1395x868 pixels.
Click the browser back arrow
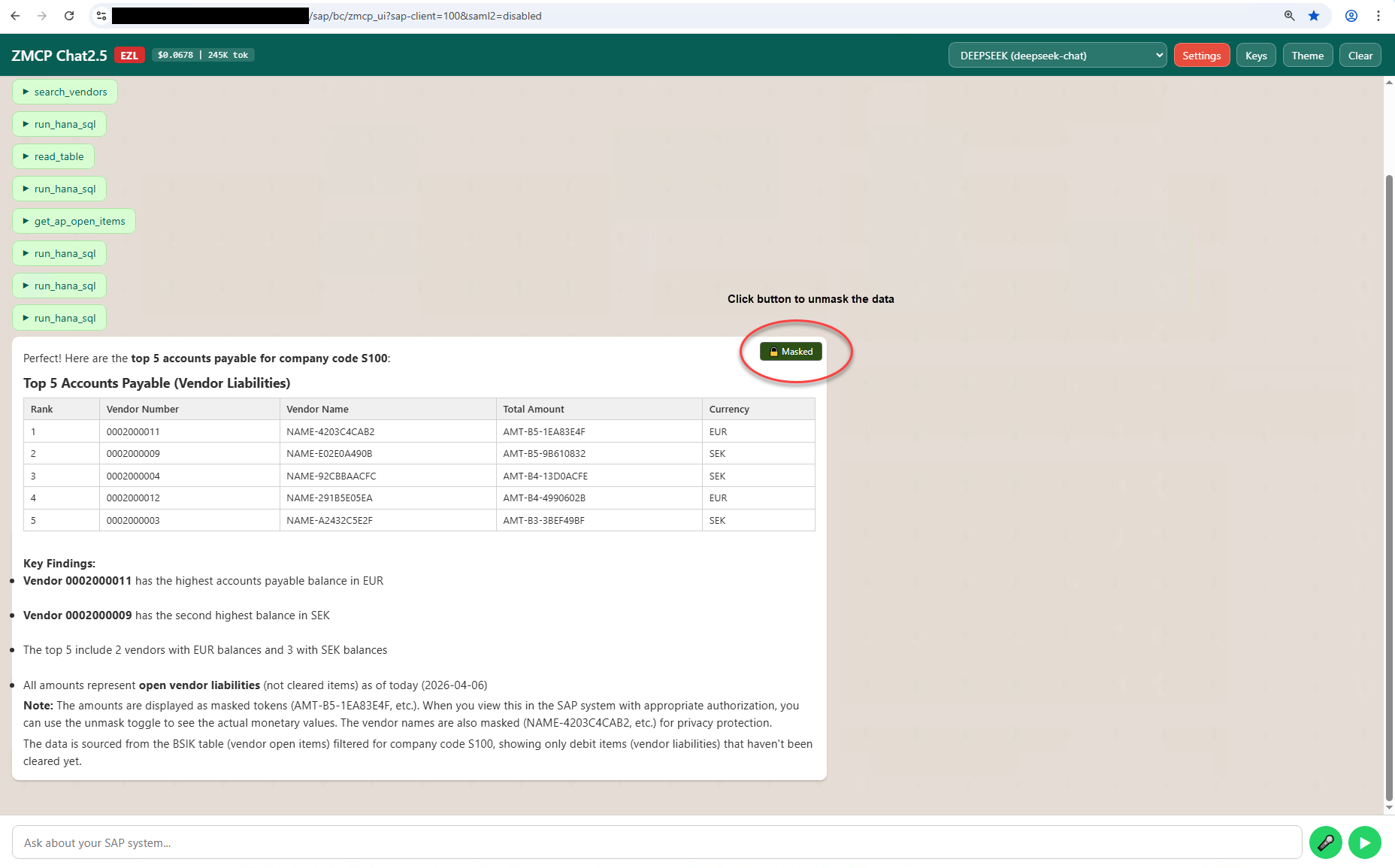pos(15,16)
